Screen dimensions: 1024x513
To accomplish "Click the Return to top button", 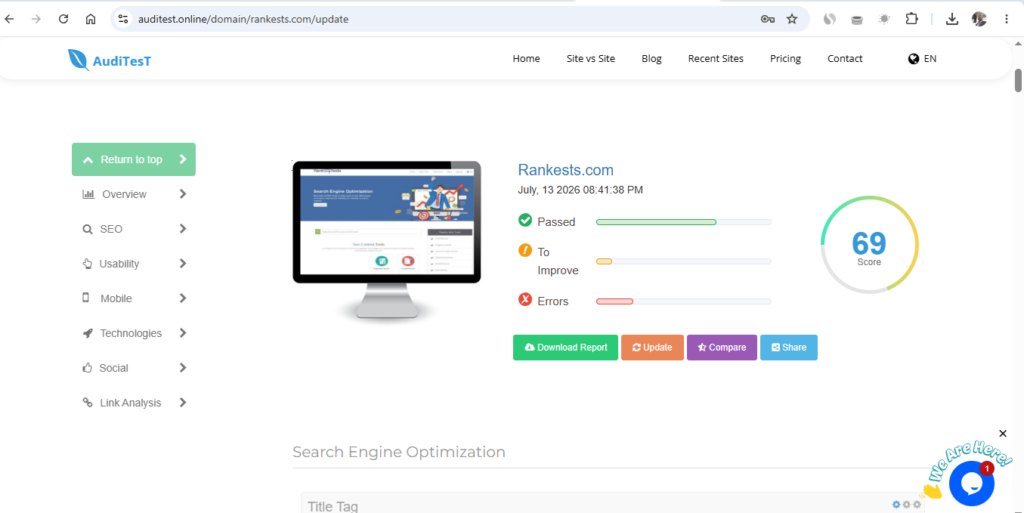I will click(134, 159).
